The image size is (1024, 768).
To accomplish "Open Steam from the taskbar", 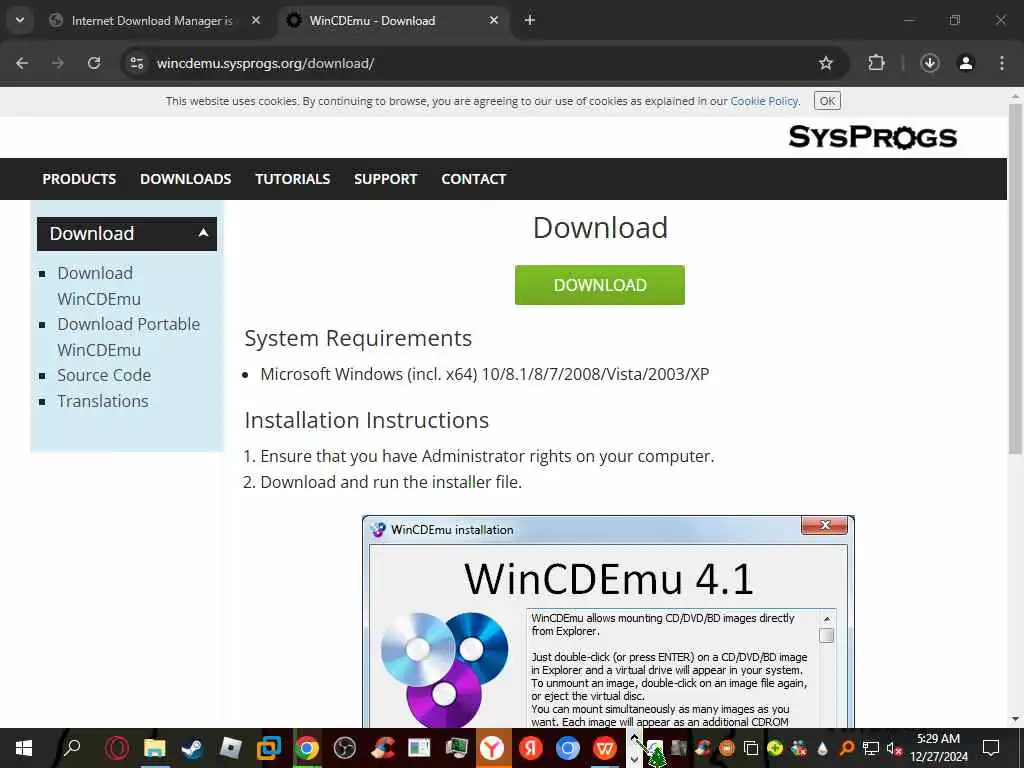I will coord(193,748).
